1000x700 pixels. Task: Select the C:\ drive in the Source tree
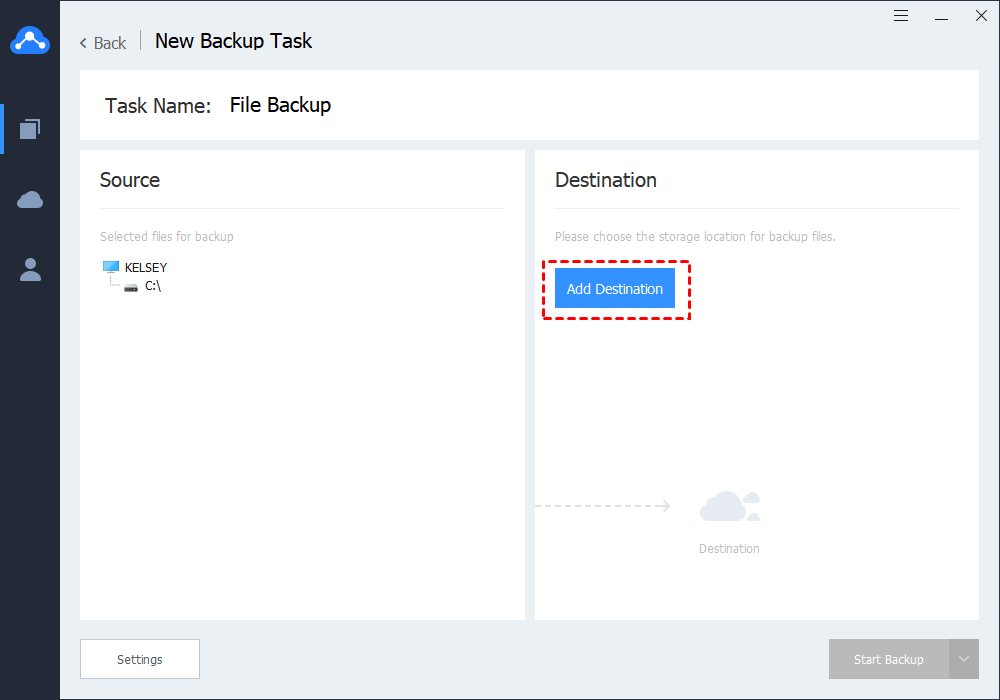tap(152, 286)
